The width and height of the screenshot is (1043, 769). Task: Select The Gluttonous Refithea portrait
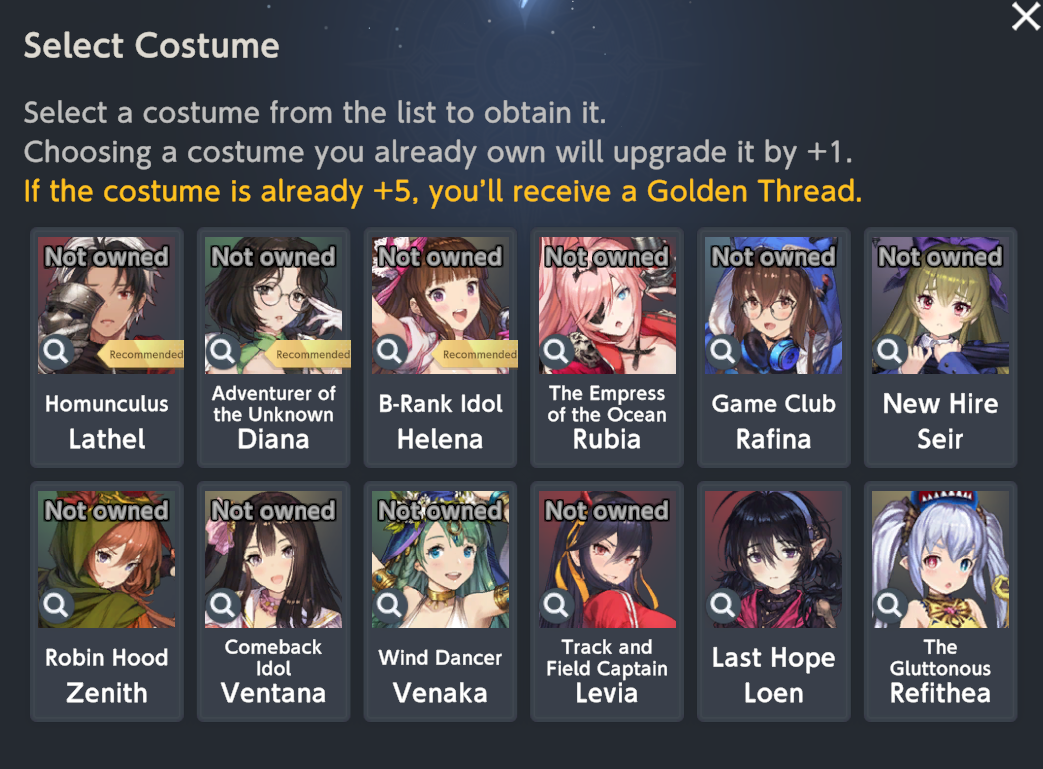coord(941,559)
